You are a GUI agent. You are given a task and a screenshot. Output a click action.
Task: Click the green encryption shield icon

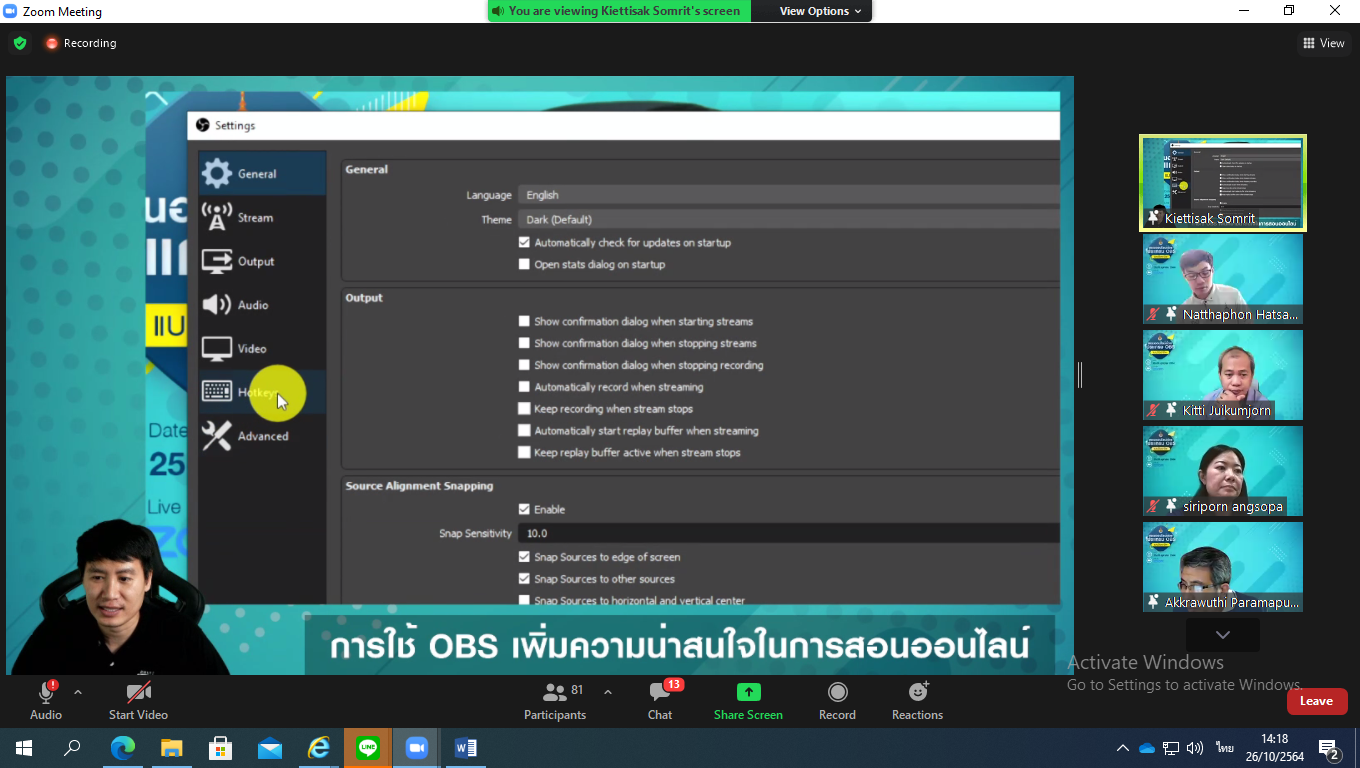[20, 43]
